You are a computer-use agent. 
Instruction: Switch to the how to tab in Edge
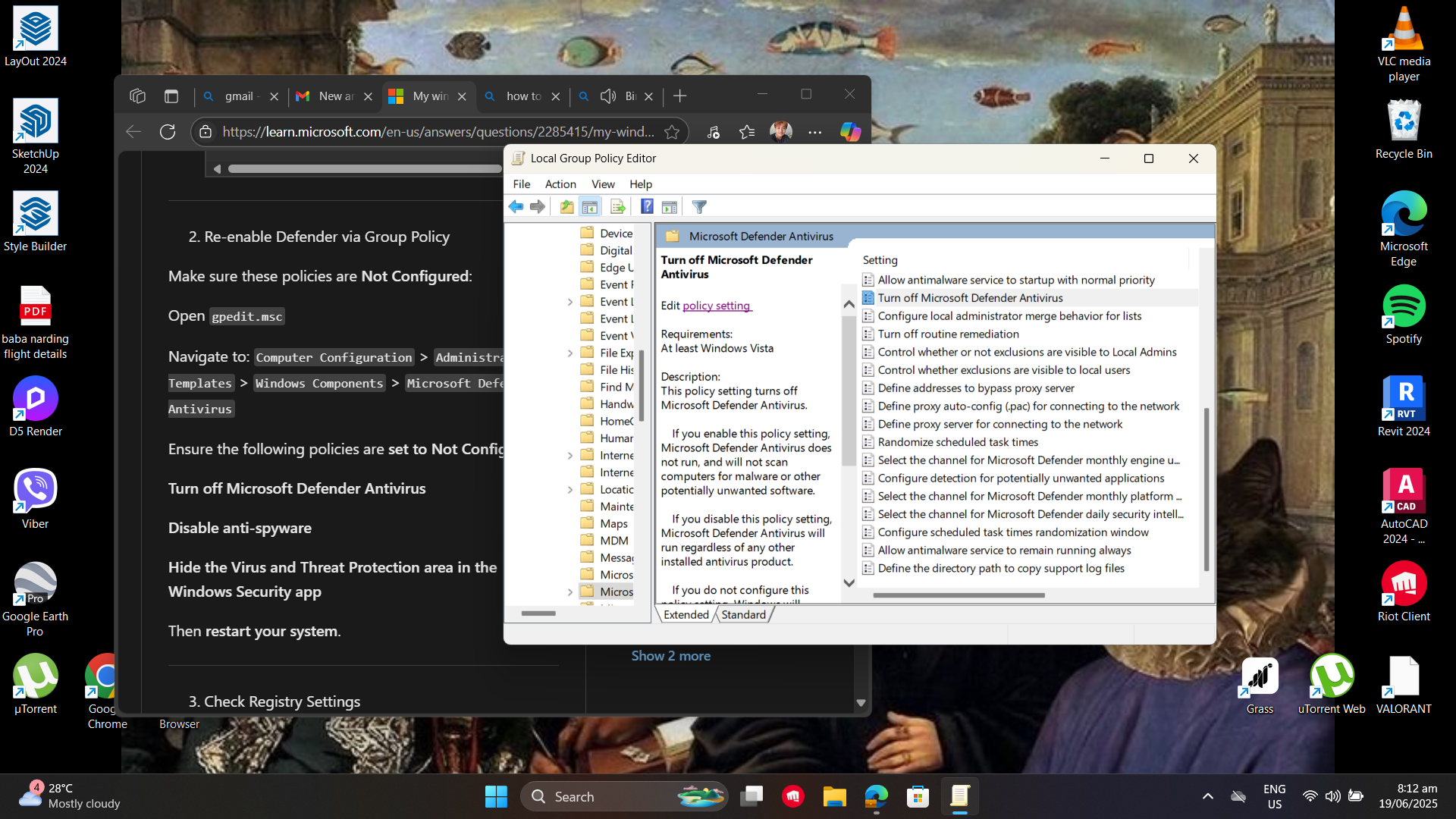click(x=523, y=96)
